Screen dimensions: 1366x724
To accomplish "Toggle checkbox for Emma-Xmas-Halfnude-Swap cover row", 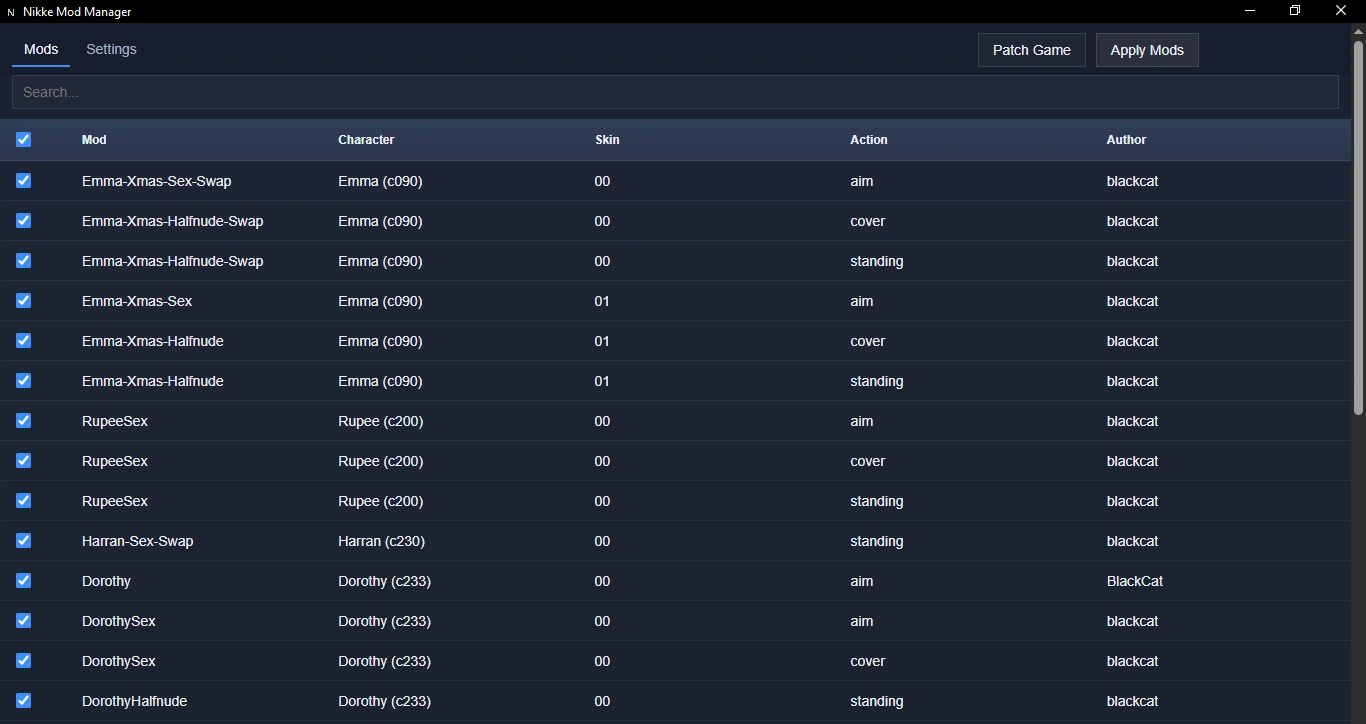I will [24, 221].
